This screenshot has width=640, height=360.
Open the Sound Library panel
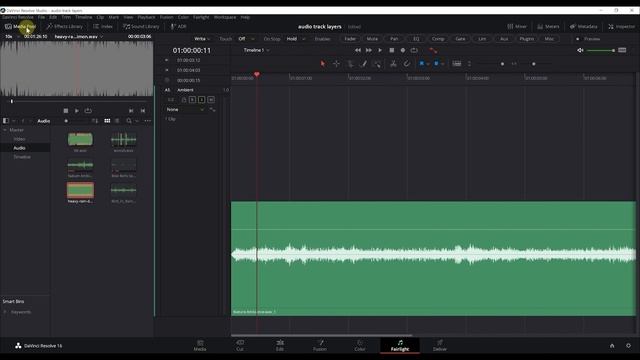(x=141, y=27)
